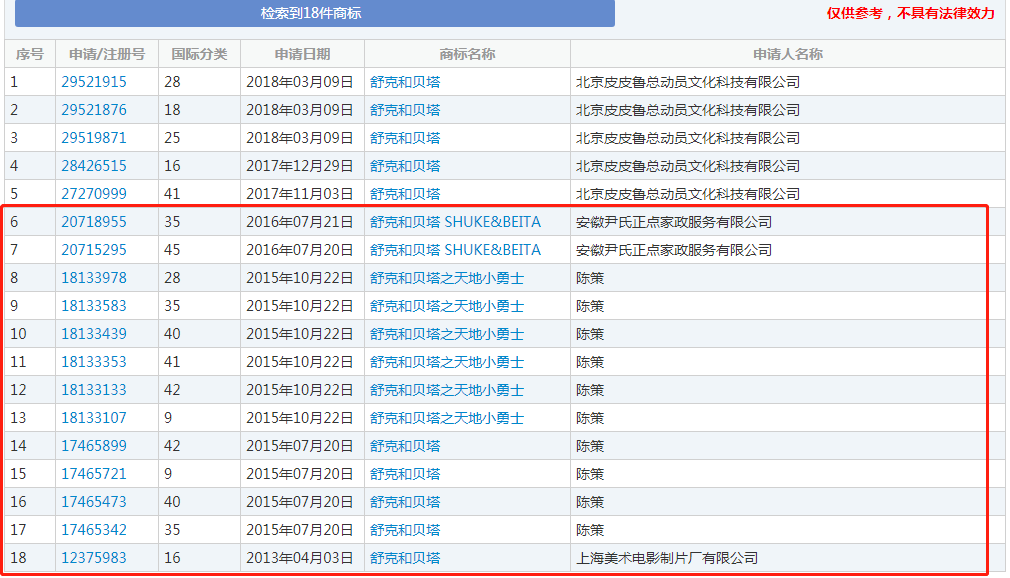Click the date 2016年07月20日

[x=300, y=250]
